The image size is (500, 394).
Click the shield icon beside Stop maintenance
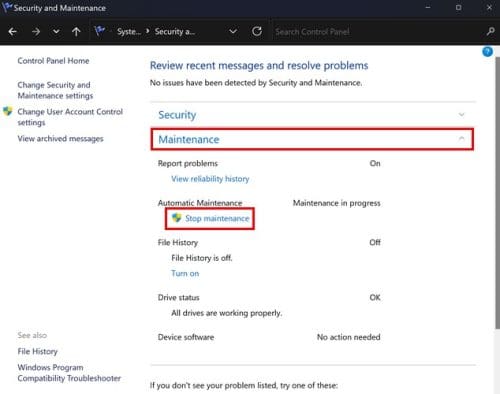coord(176,218)
